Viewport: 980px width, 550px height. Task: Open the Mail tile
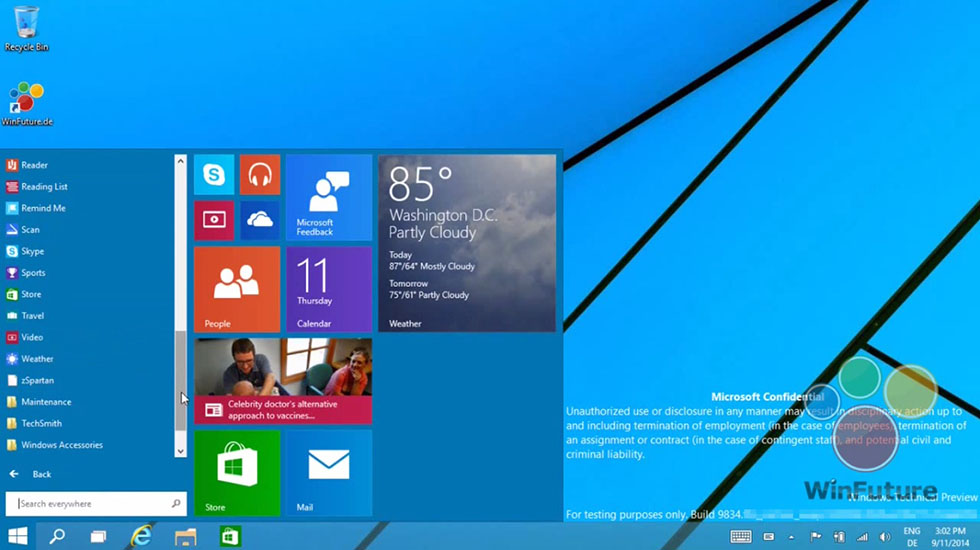tap(328, 472)
